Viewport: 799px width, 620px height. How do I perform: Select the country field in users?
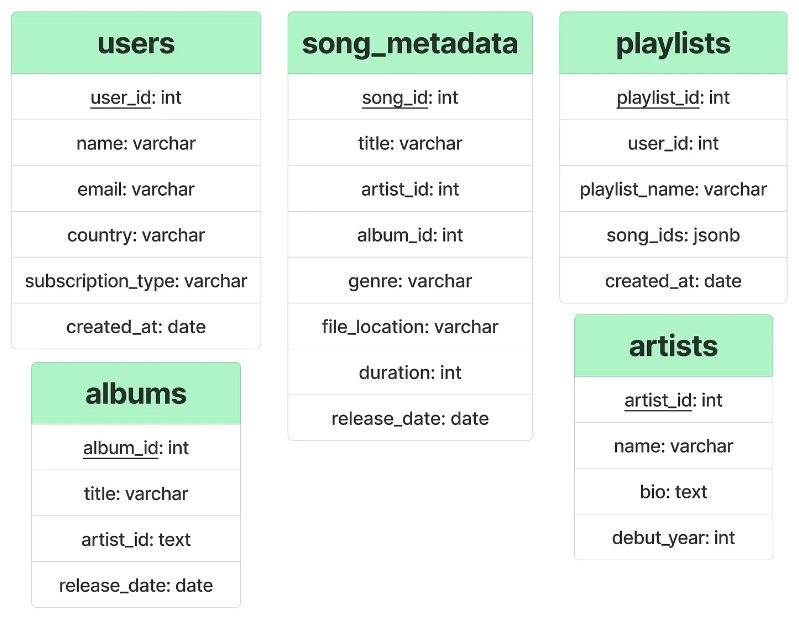pos(136,235)
